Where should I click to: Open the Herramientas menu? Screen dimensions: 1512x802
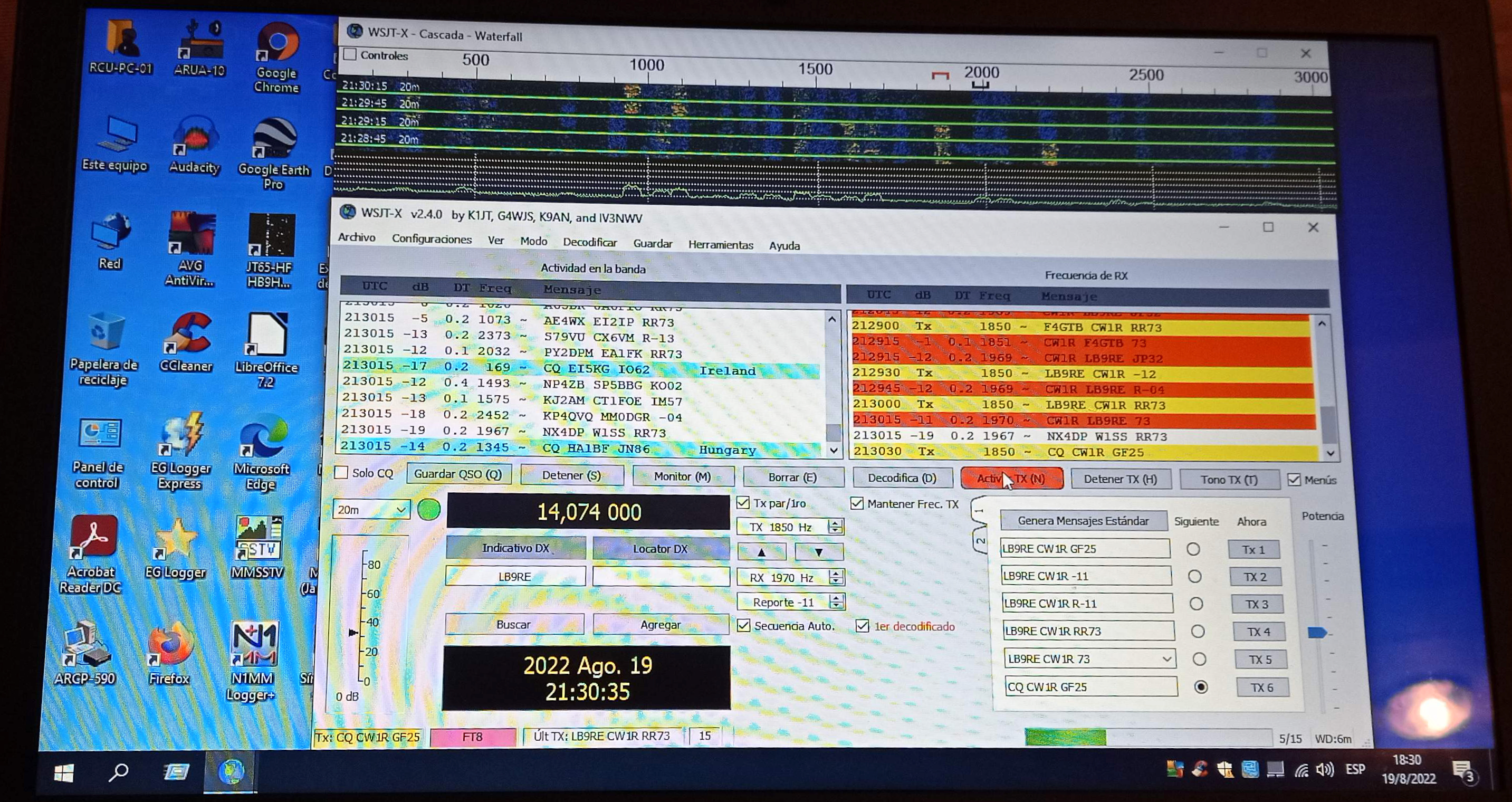coord(720,245)
